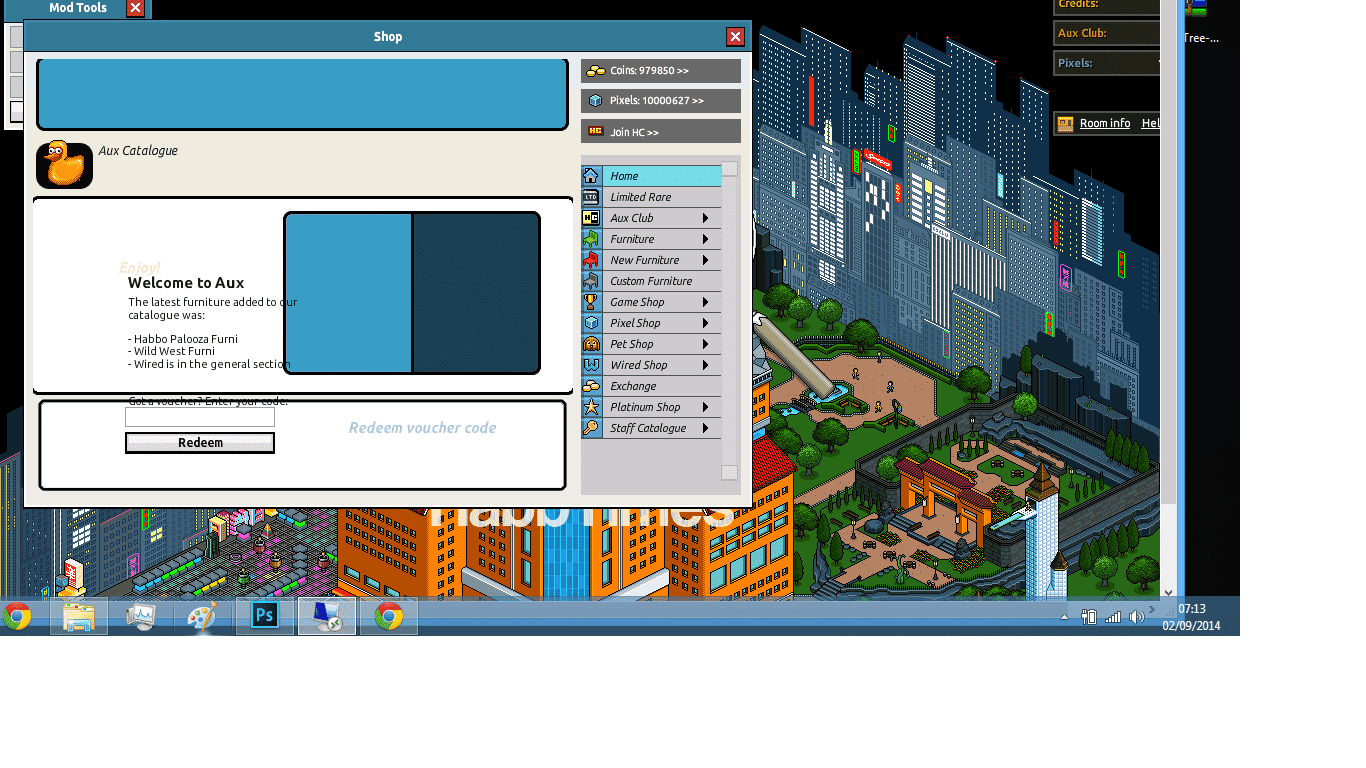The height and width of the screenshot is (768, 1366).
Task: Click the star icon for Platinum Shop
Action: point(591,407)
